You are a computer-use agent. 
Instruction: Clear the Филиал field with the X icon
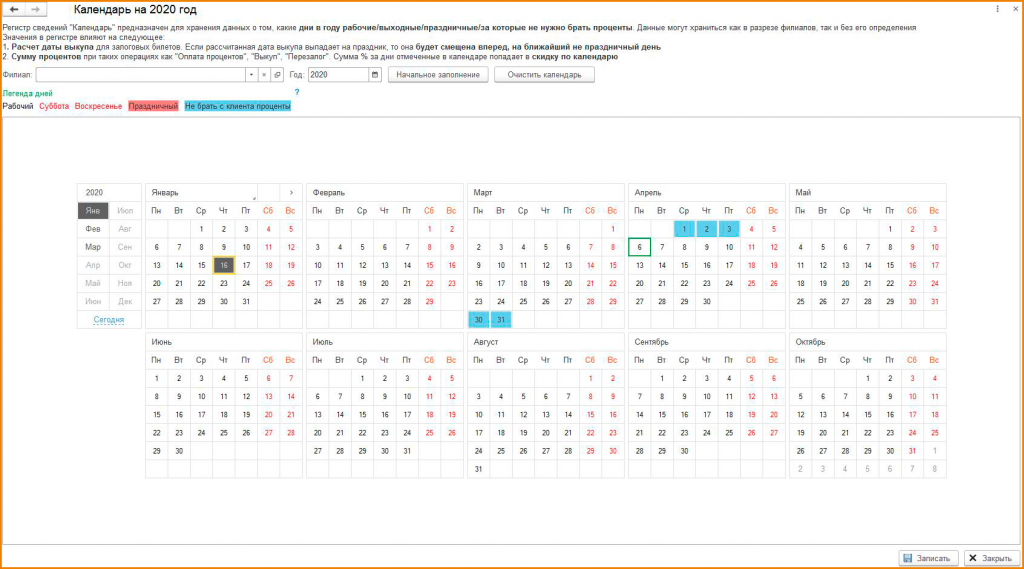click(264, 74)
